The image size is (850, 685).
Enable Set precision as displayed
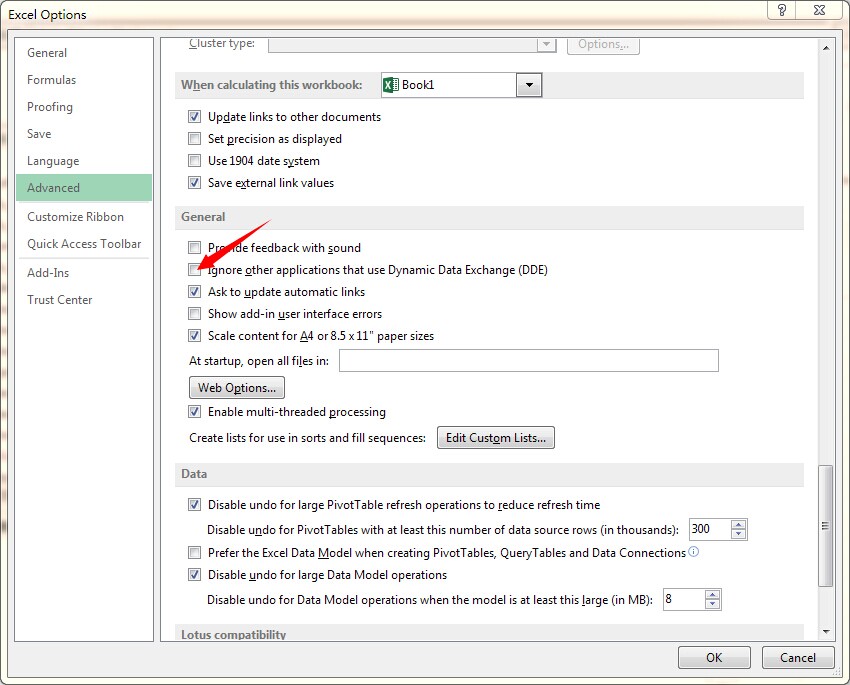coord(194,139)
